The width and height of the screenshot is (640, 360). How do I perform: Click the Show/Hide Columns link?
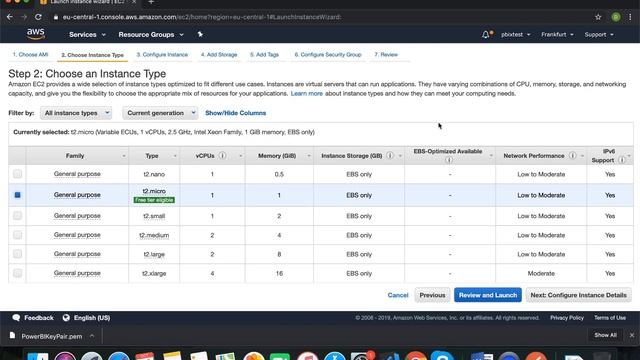(x=236, y=113)
